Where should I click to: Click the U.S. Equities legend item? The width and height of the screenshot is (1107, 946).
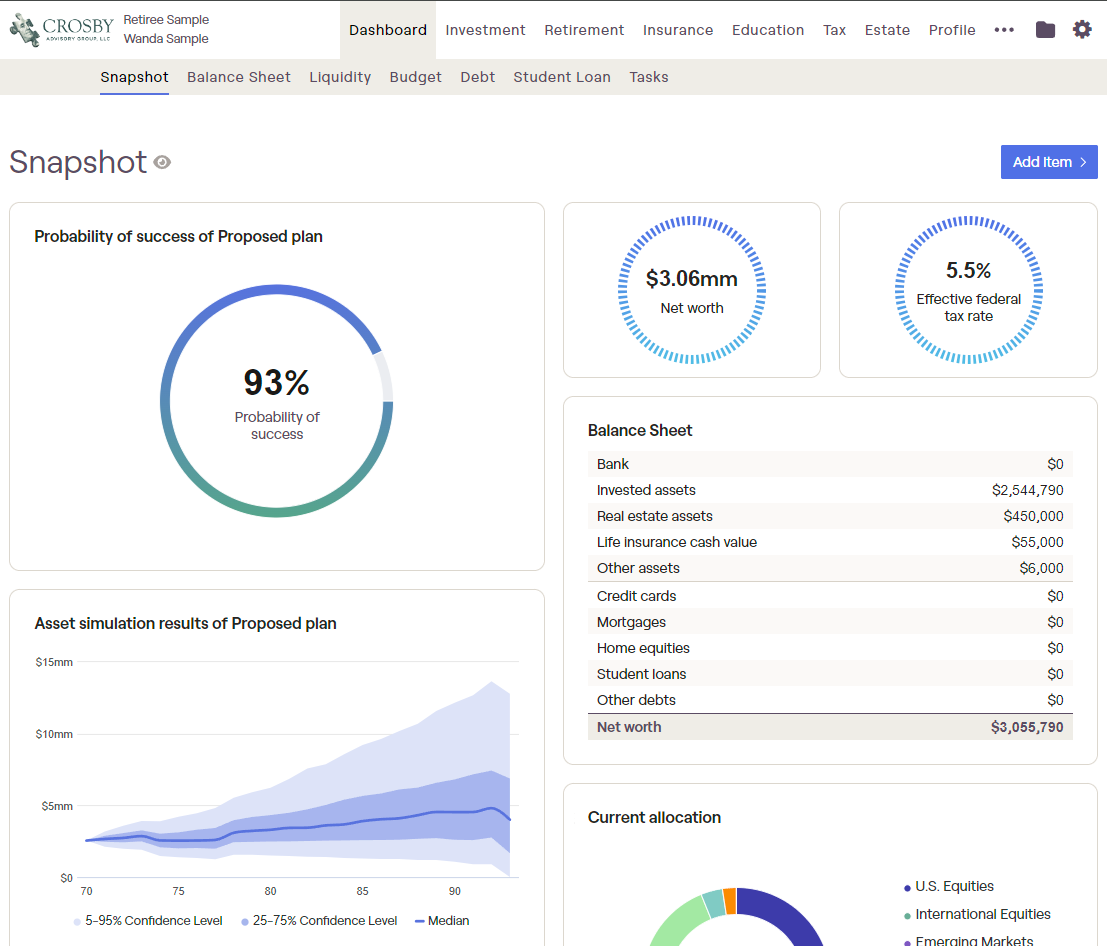948,887
